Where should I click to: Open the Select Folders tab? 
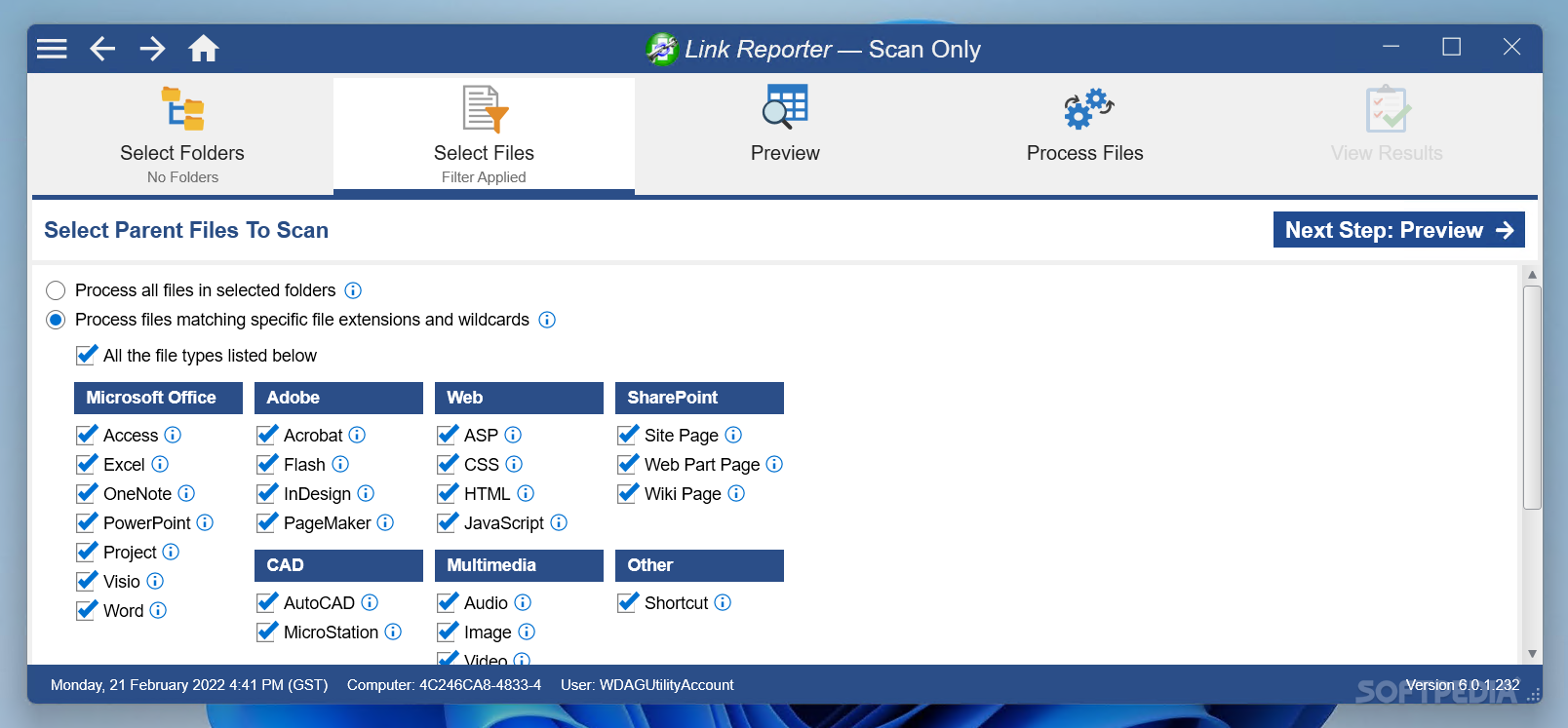point(182,134)
